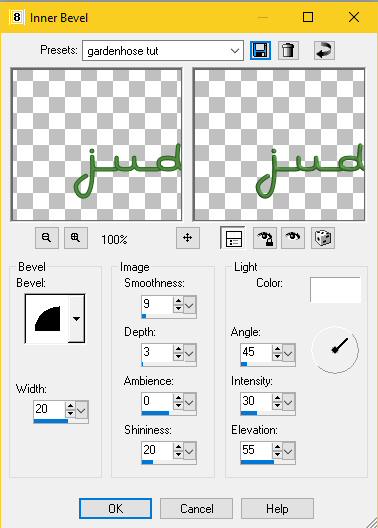Save the preset with the floppy disk icon

pos(260,51)
